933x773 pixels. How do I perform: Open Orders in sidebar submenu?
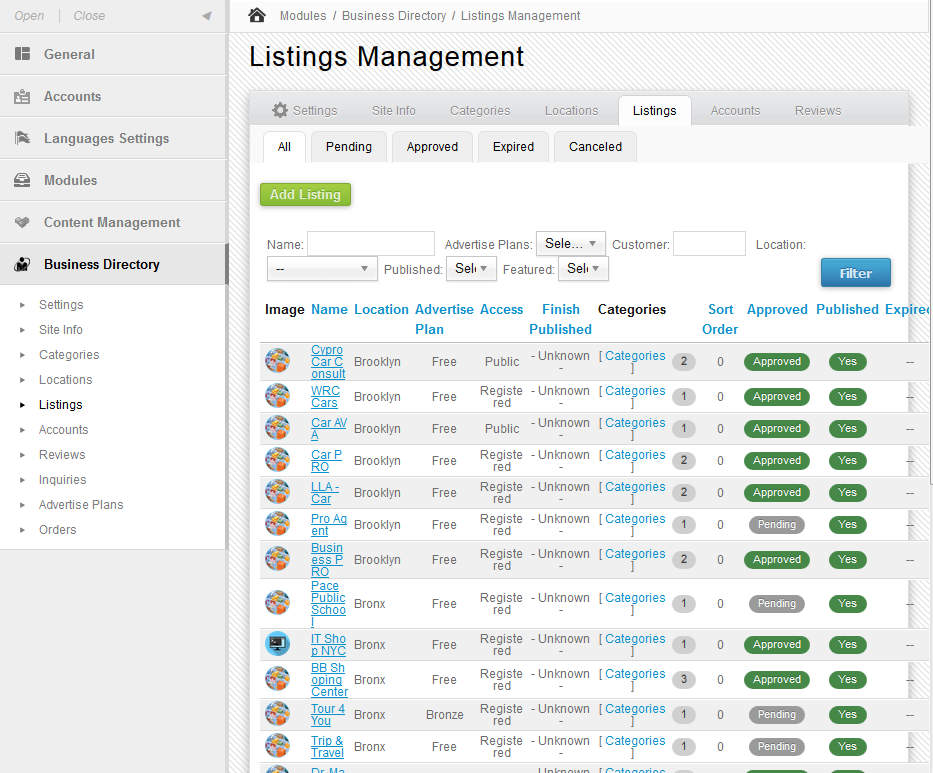point(58,529)
